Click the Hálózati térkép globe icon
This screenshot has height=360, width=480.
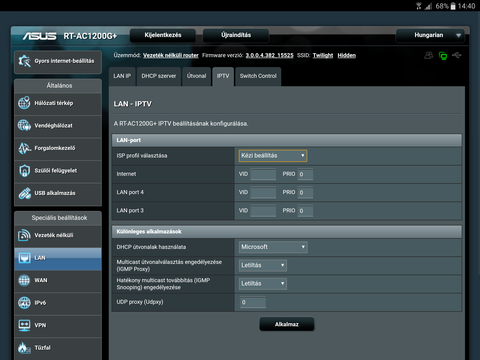[x=24, y=103]
